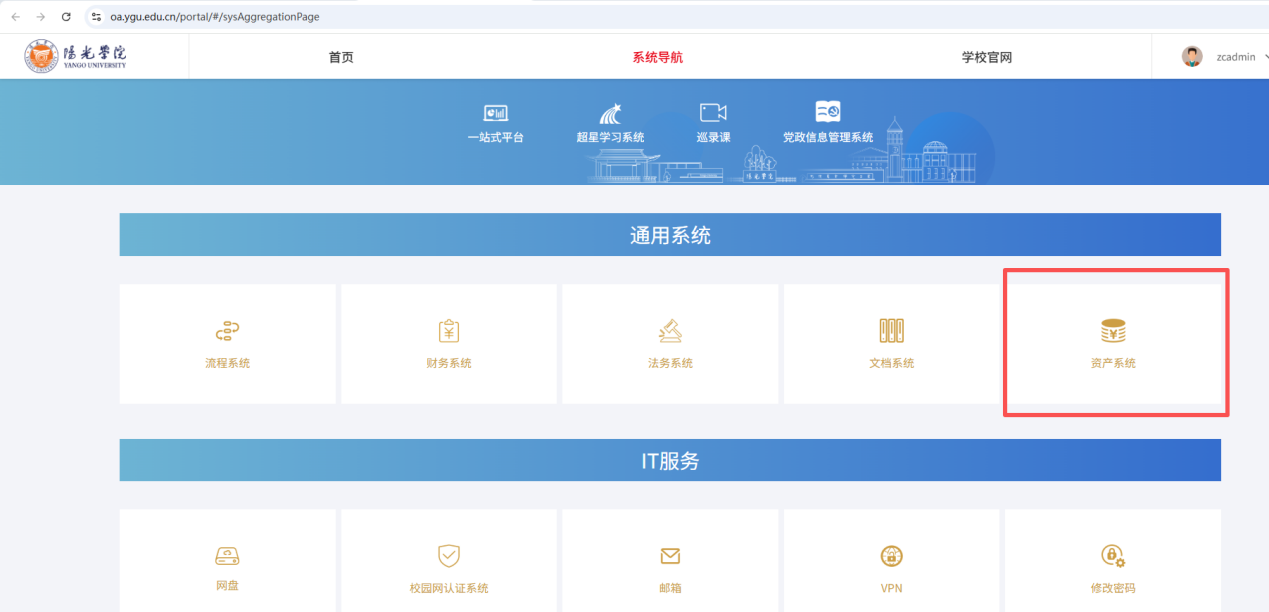This screenshot has width=1269, height=612.
Task: Go to the 首页 tab
Action: click(x=341, y=57)
